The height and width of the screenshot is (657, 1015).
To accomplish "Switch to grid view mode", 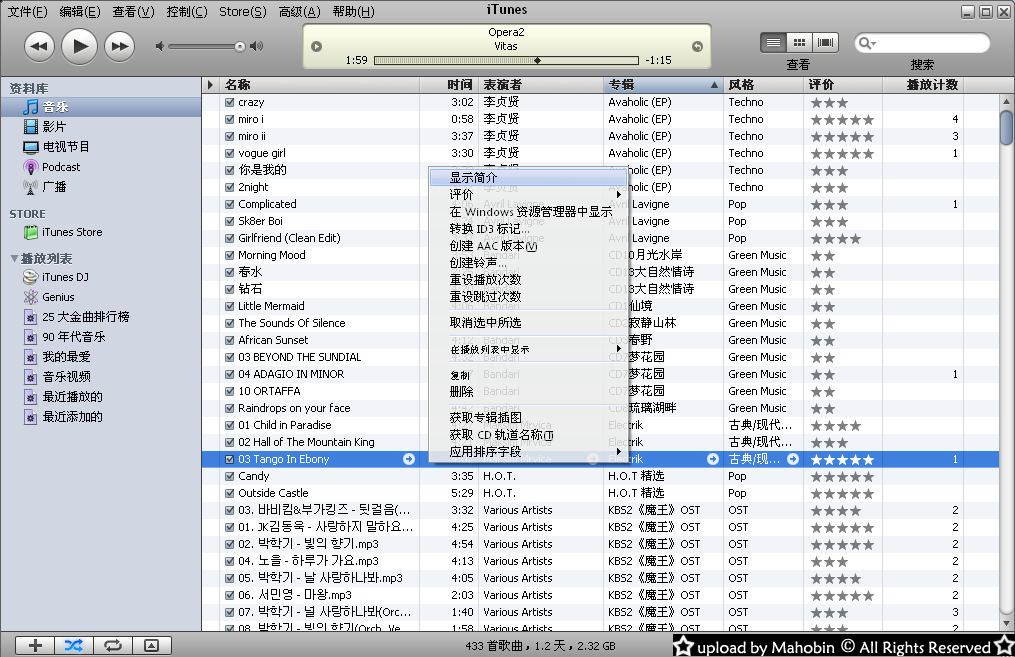I will [x=799, y=43].
